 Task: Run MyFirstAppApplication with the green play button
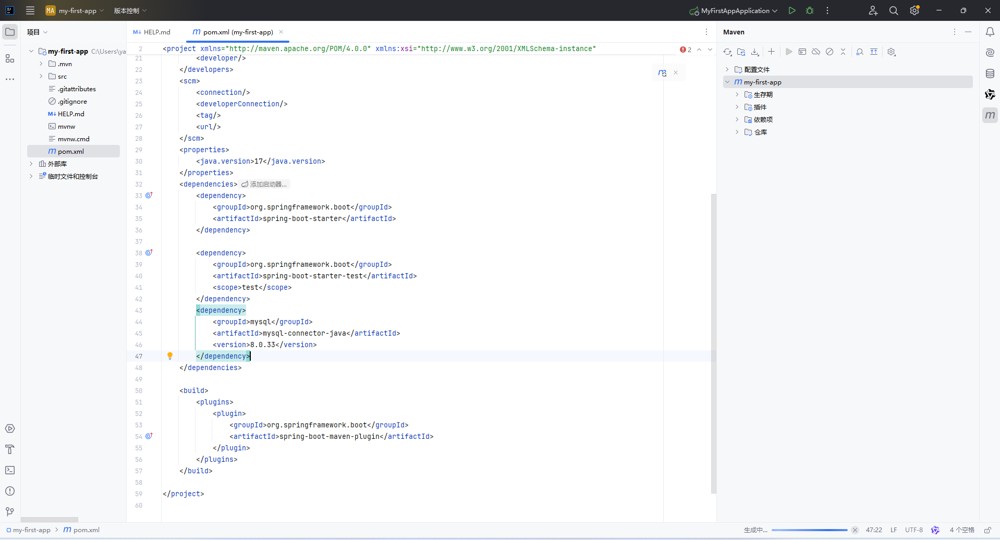click(791, 10)
